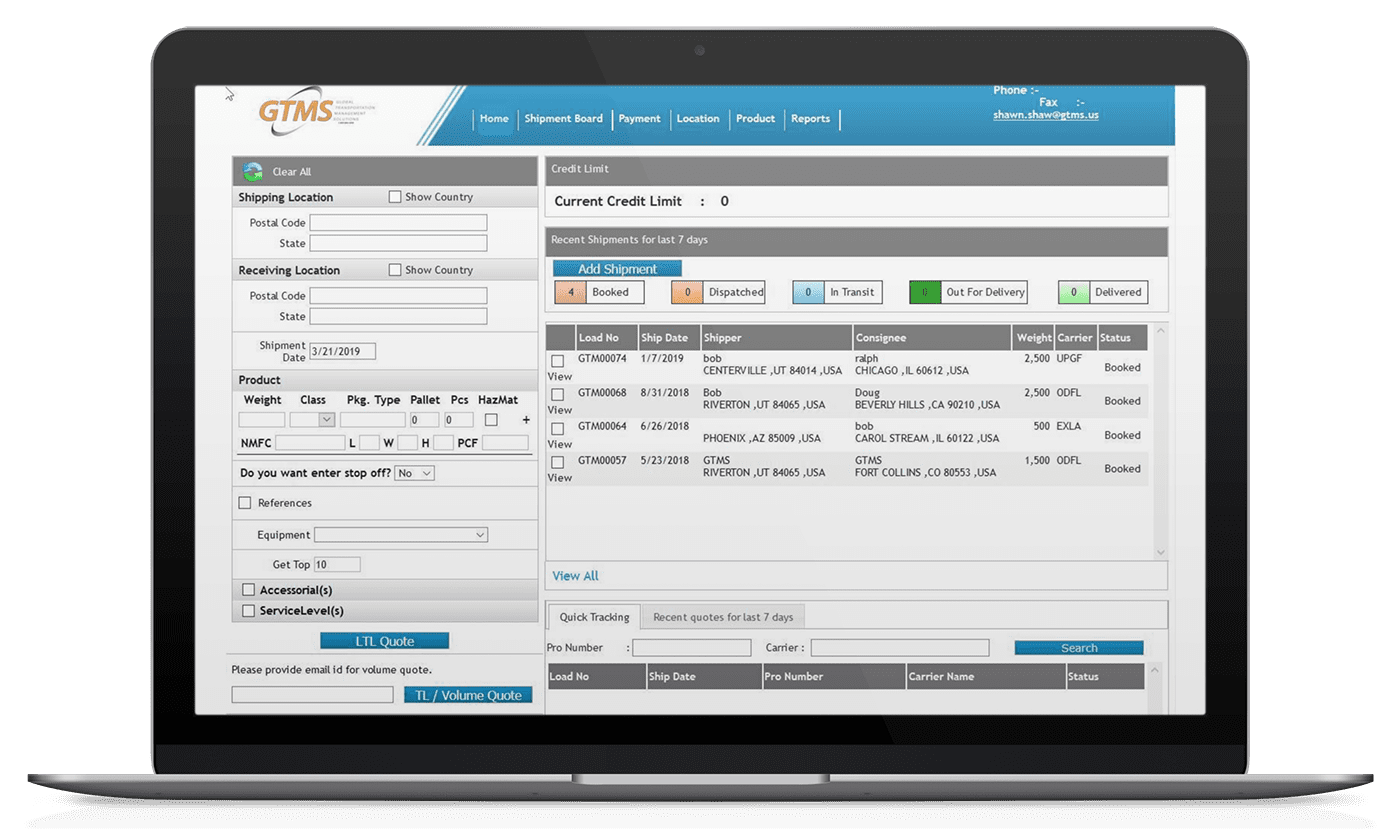
Task: Click the GTMS logo
Action: [x=318, y=112]
